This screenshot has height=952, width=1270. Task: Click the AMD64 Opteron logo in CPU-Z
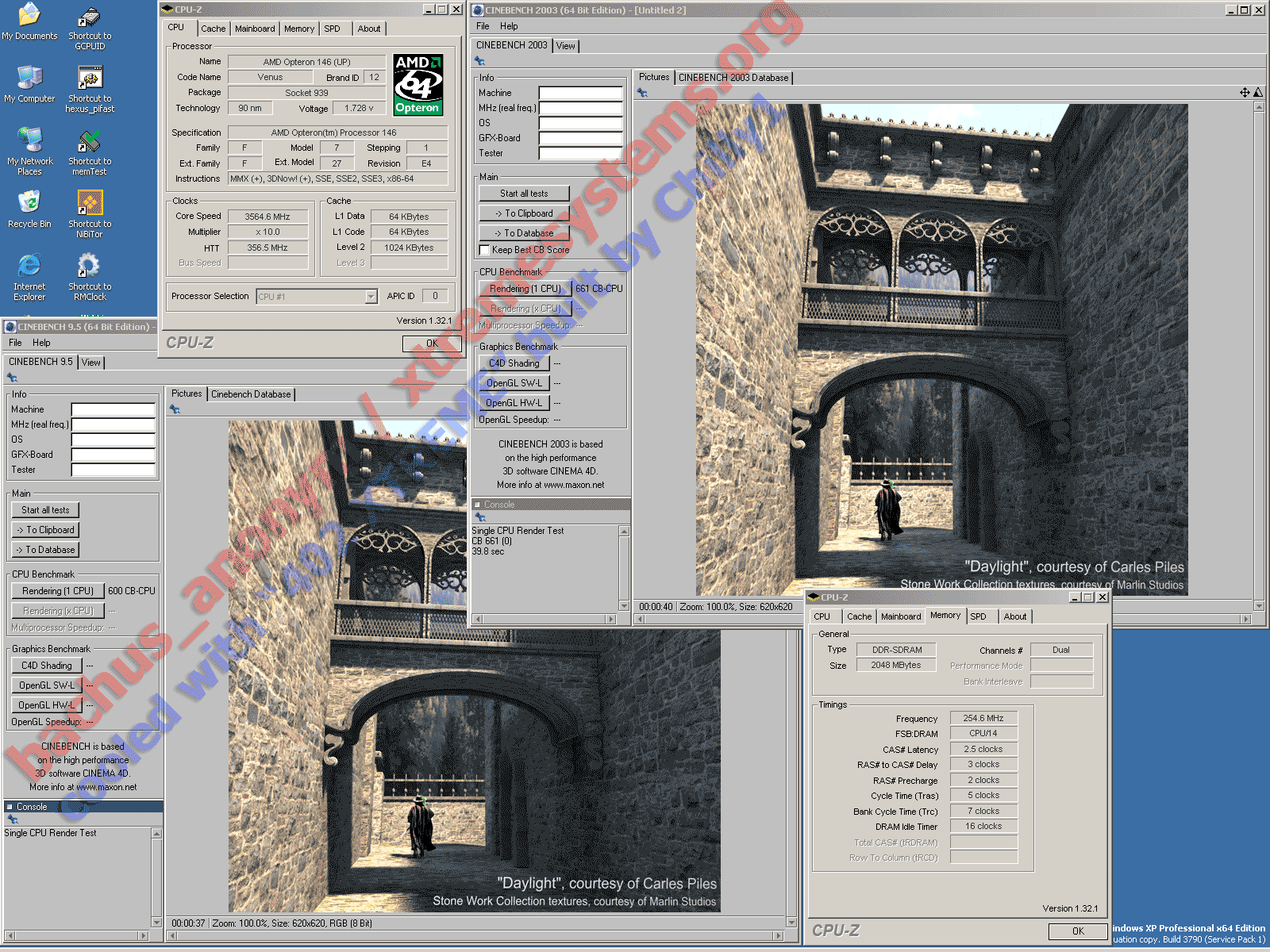pos(418,85)
